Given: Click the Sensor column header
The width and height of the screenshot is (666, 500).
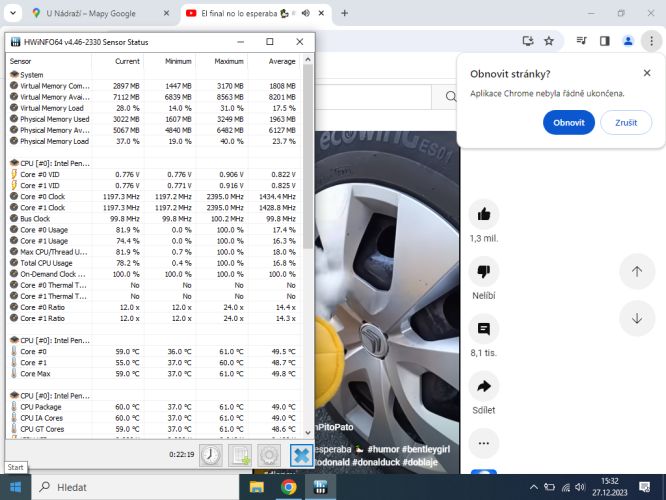Looking at the screenshot, I should (49, 61).
